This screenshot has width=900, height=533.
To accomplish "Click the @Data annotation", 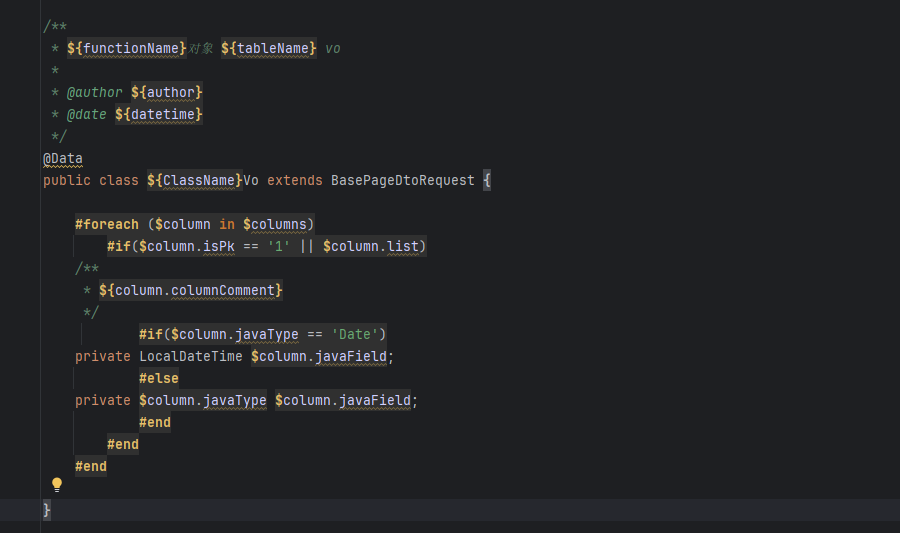I will click(63, 159).
